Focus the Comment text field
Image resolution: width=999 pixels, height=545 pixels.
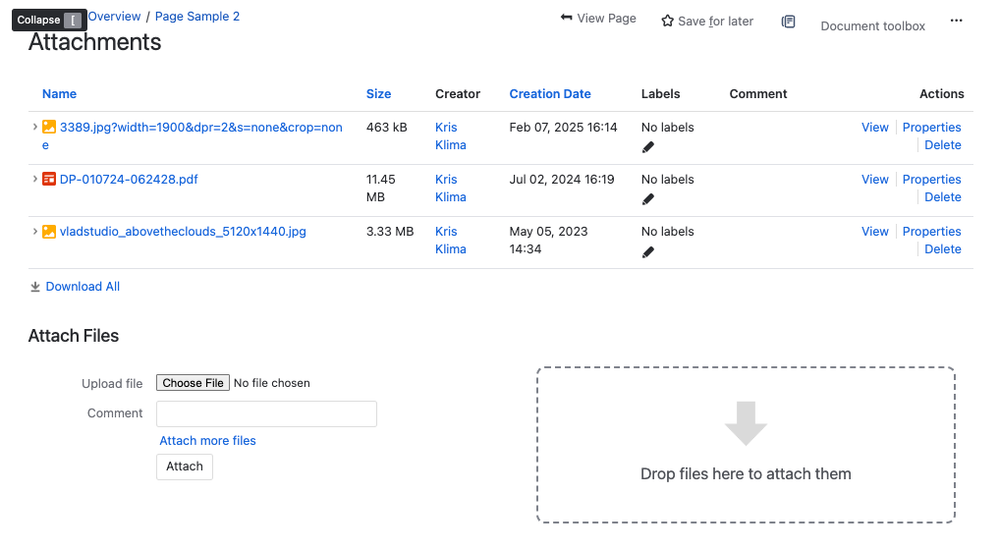[x=266, y=414]
